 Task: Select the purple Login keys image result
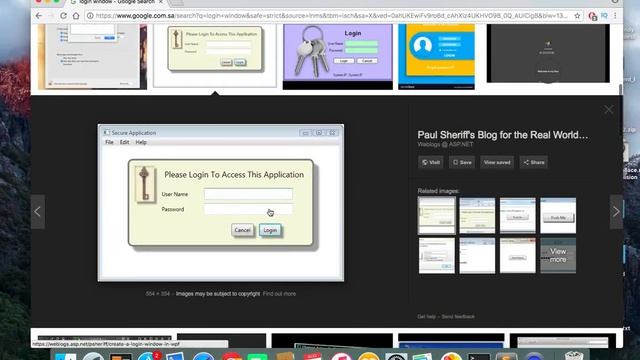tap(338, 56)
